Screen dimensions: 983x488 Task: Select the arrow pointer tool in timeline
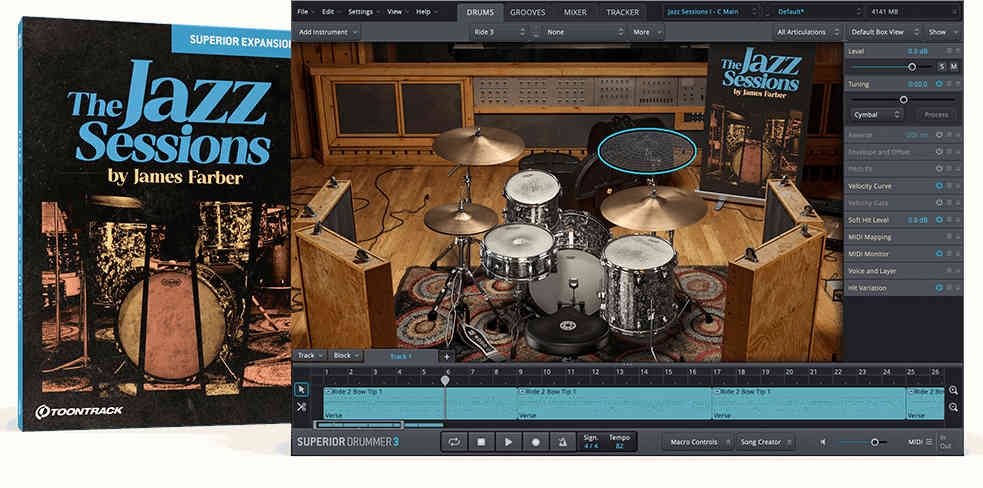(302, 390)
